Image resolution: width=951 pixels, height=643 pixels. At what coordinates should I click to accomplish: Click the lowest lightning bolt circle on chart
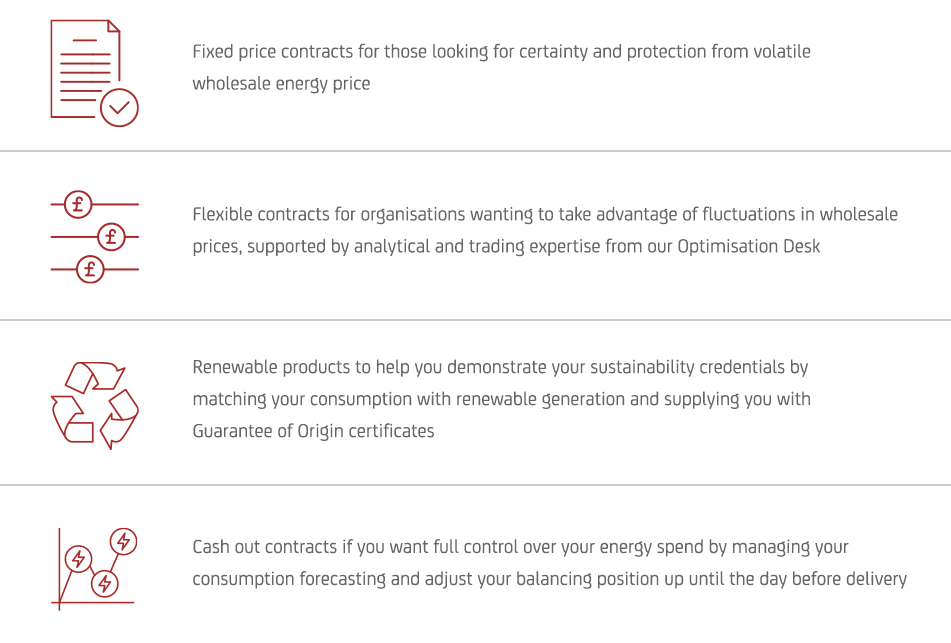coord(104,584)
